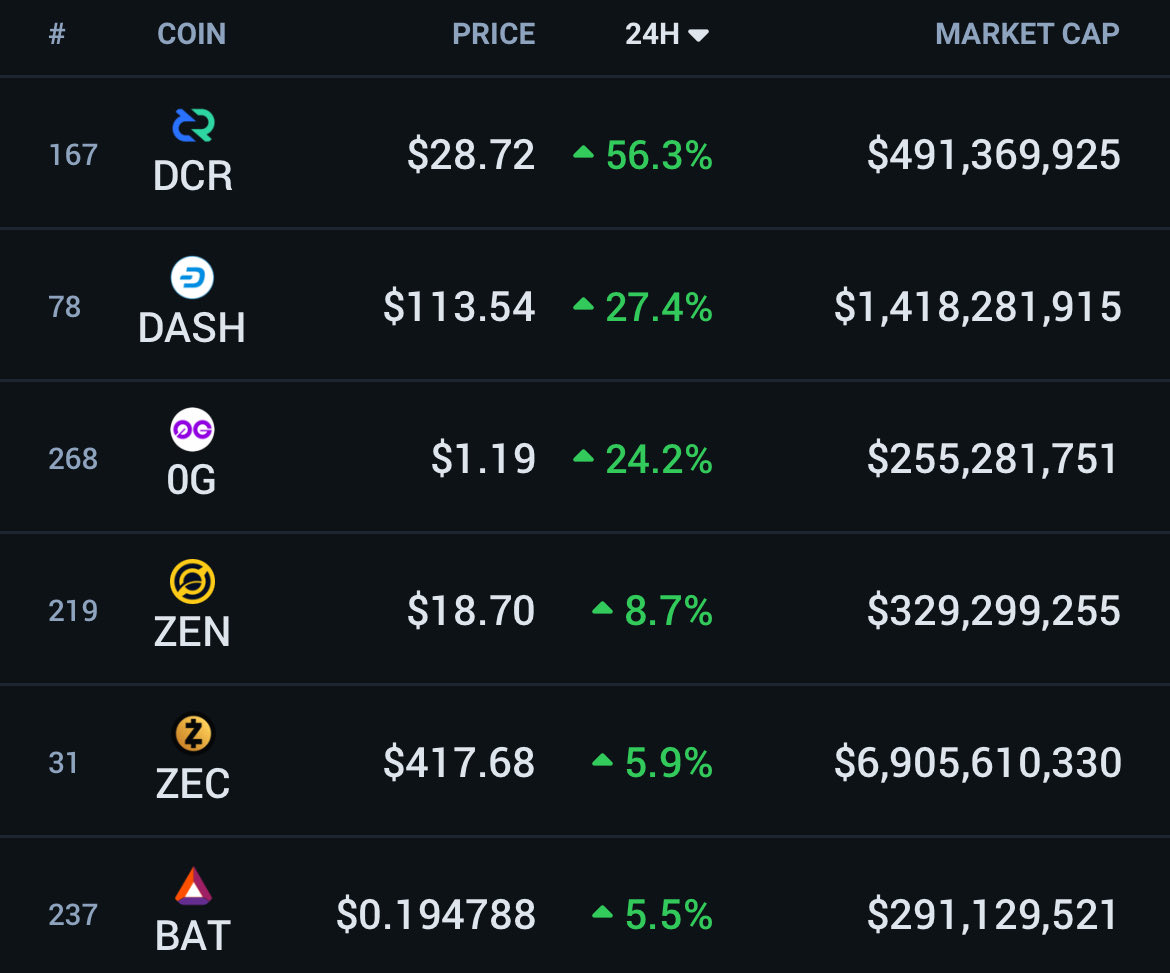Select ZEN rank number 219
Screen dimensions: 1170x973
click(73, 610)
